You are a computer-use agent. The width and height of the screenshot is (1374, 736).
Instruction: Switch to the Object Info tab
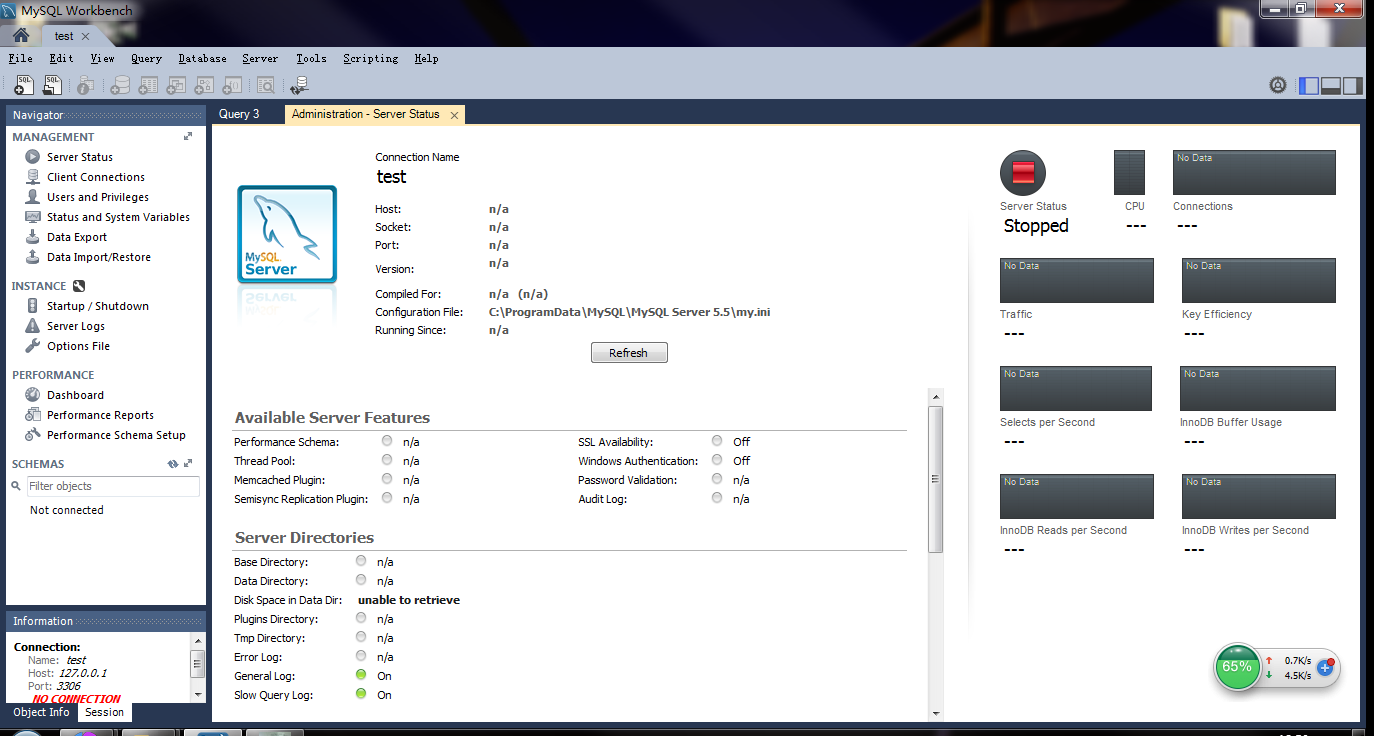[x=42, y=712]
